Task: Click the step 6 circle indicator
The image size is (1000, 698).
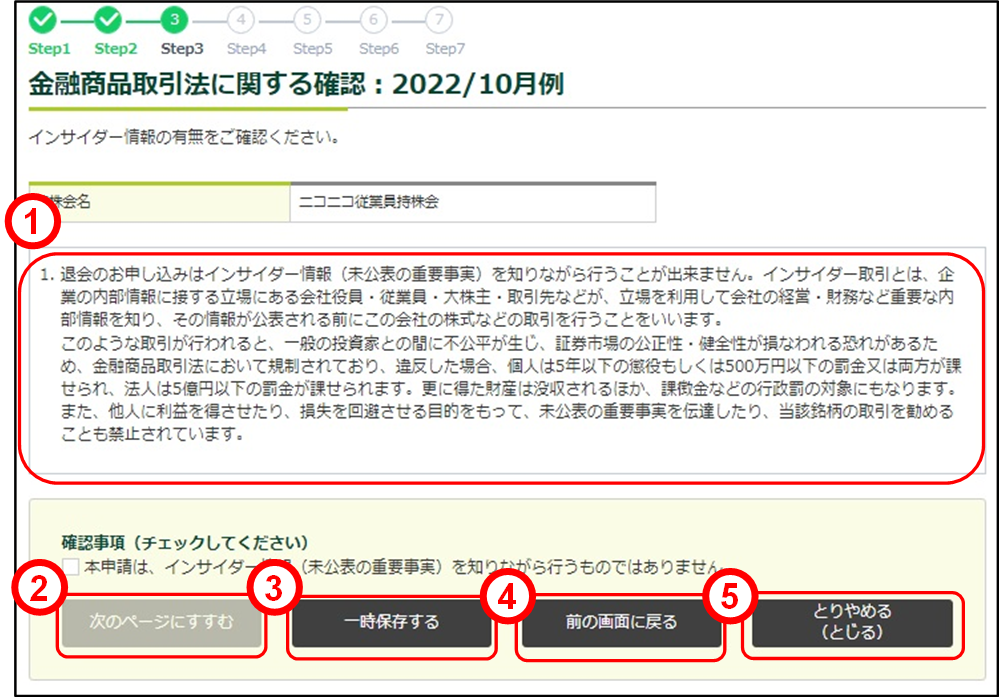Action: click(x=373, y=19)
